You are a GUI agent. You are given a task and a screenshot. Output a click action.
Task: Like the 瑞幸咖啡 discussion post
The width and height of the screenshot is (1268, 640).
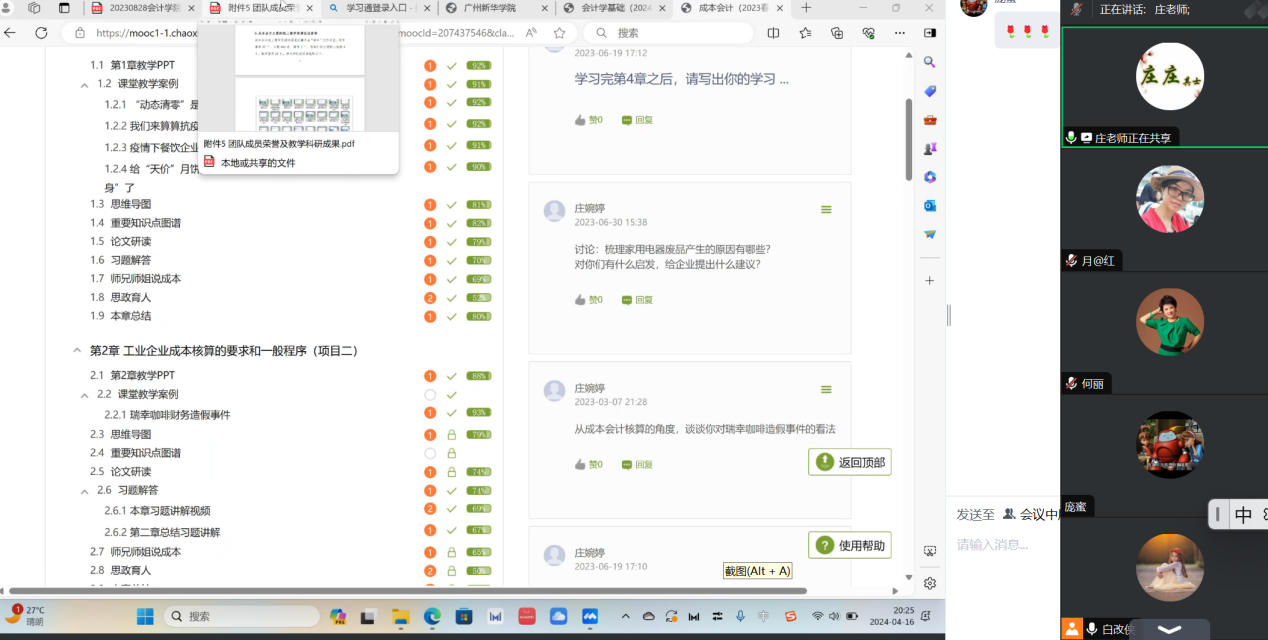click(x=588, y=464)
